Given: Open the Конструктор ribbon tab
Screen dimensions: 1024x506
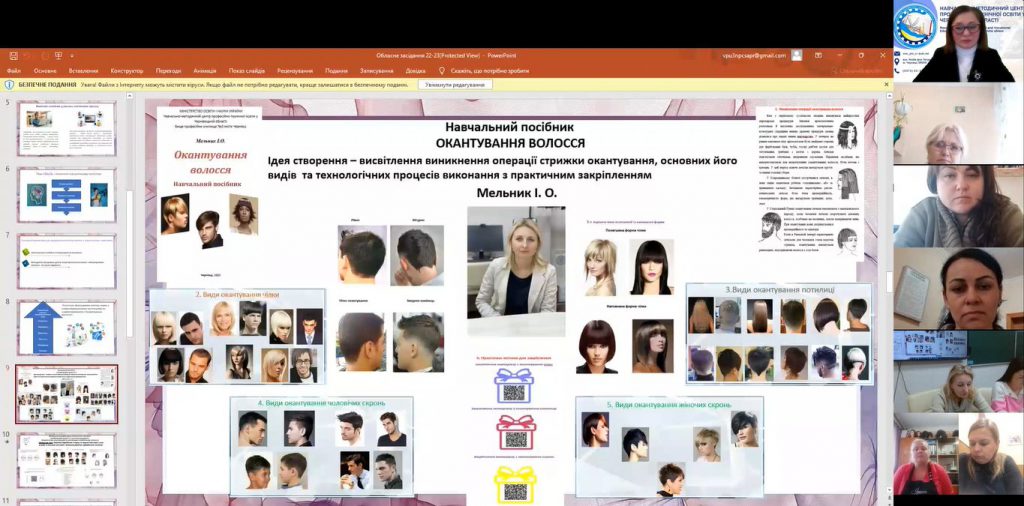Looking at the screenshot, I should coord(127,71).
